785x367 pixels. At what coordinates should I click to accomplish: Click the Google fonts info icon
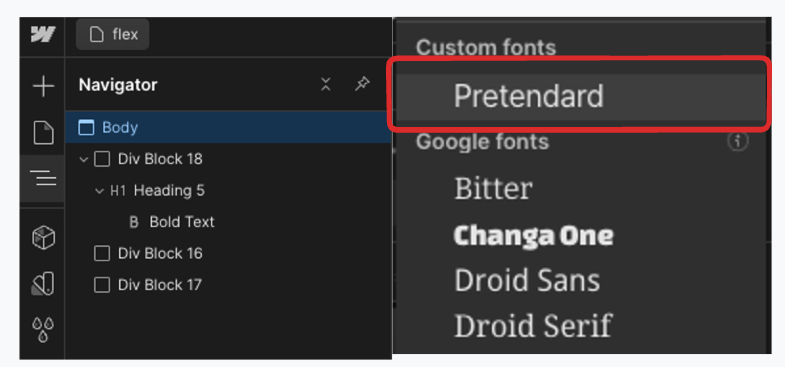click(737, 141)
